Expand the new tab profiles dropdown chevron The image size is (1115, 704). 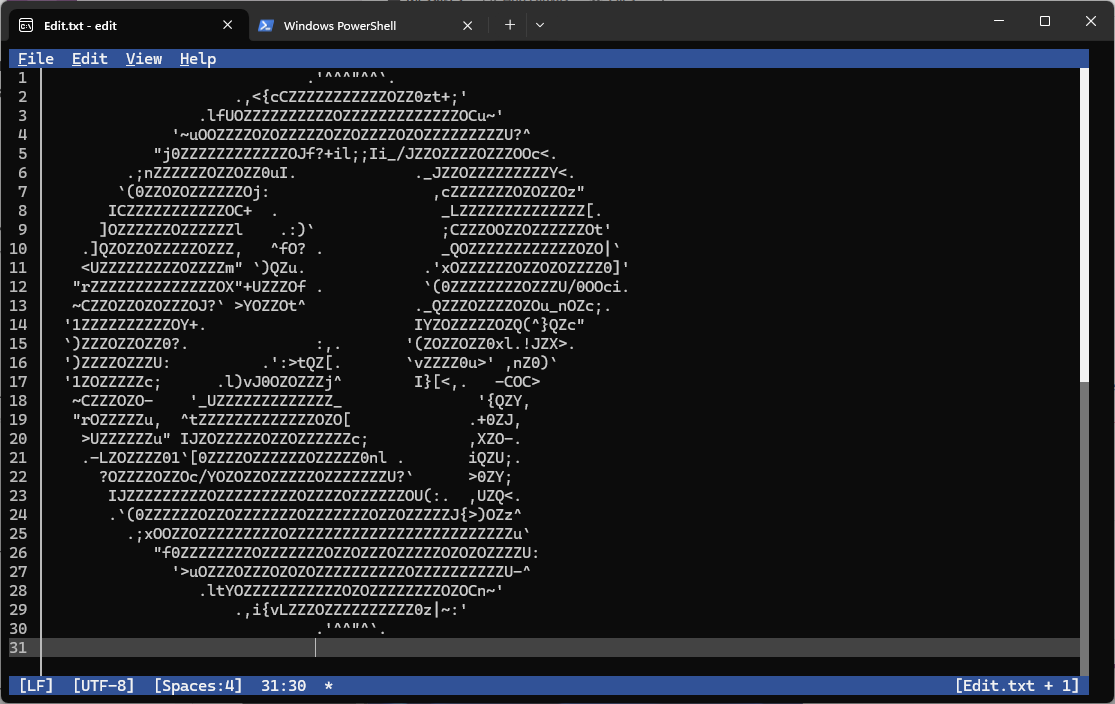click(x=540, y=25)
